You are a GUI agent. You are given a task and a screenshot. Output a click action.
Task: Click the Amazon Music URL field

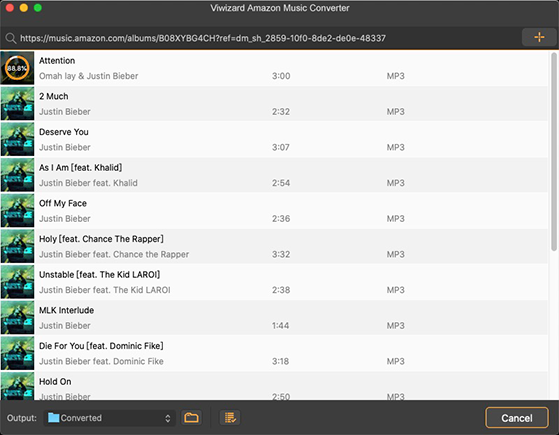202,38
